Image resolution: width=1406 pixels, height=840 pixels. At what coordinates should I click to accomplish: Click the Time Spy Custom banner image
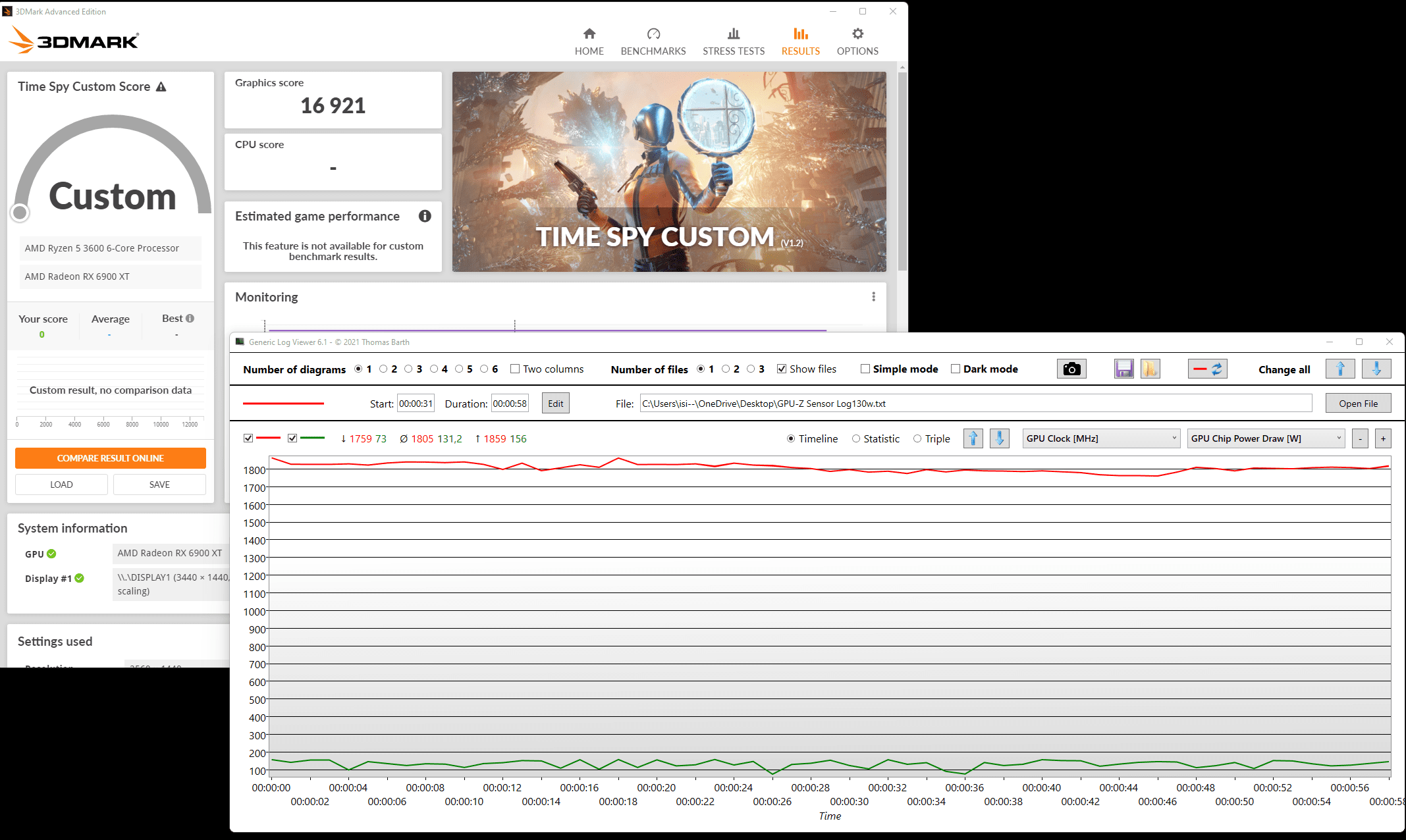point(669,172)
